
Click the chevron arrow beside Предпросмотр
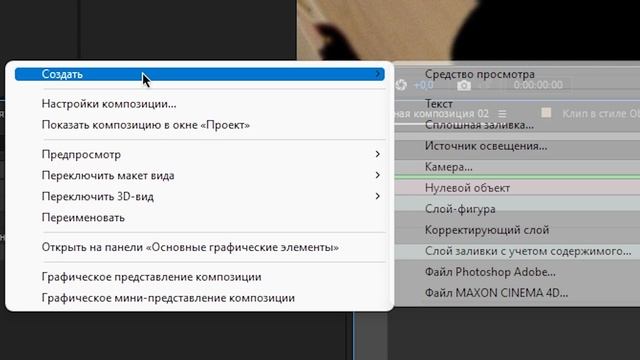(x=378, y=154)
